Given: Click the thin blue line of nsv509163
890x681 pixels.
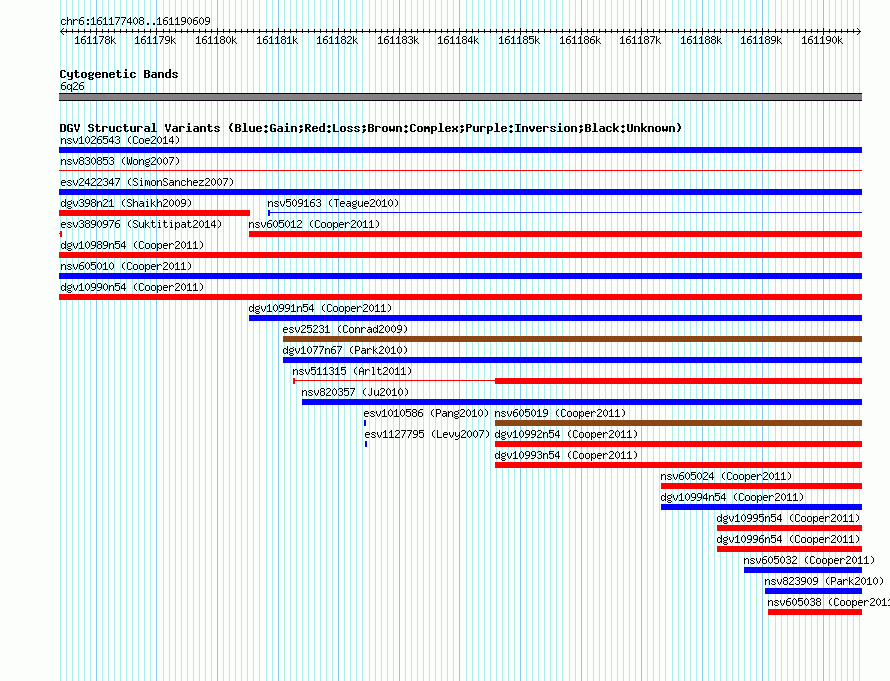Looking at the screenshot, I should coord(565,212).
